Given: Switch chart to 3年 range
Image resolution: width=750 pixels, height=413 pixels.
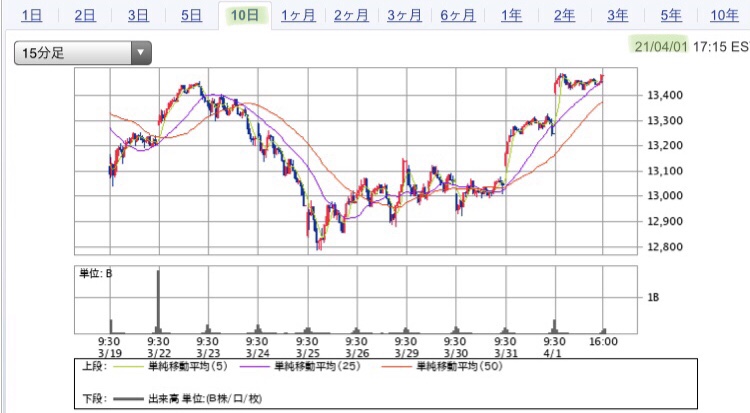Looking at the screenshot, I should pyautogui.click(x=618, y=15).
